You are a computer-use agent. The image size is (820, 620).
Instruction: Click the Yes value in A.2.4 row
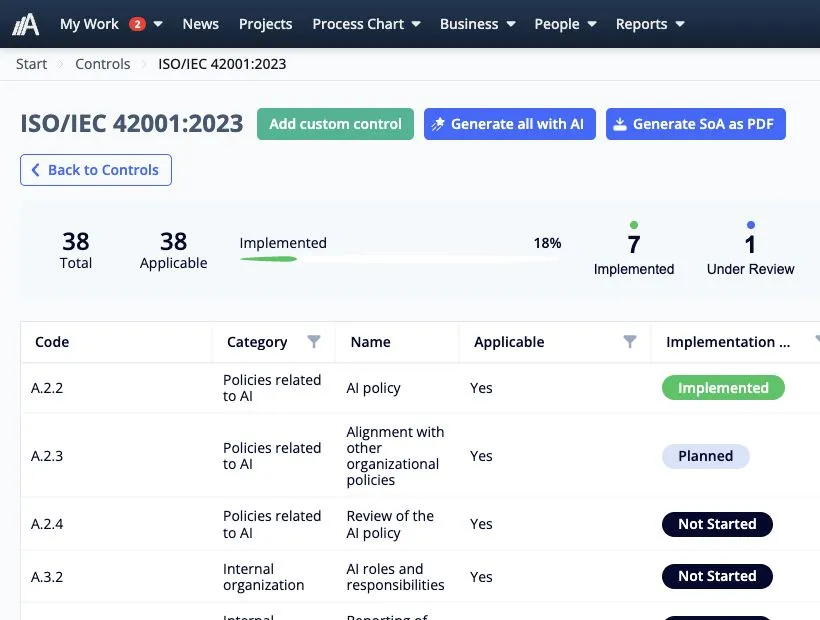481,524
